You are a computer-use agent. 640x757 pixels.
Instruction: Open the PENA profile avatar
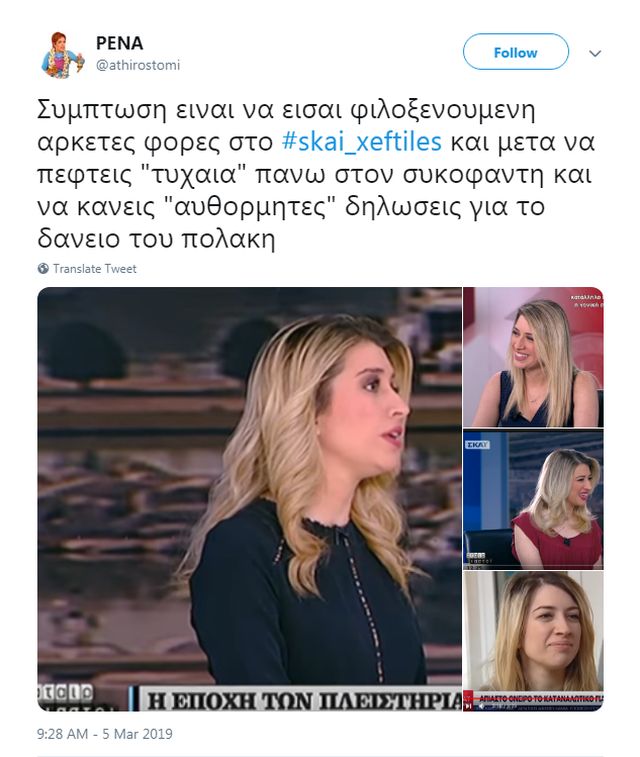pos(62,54)
